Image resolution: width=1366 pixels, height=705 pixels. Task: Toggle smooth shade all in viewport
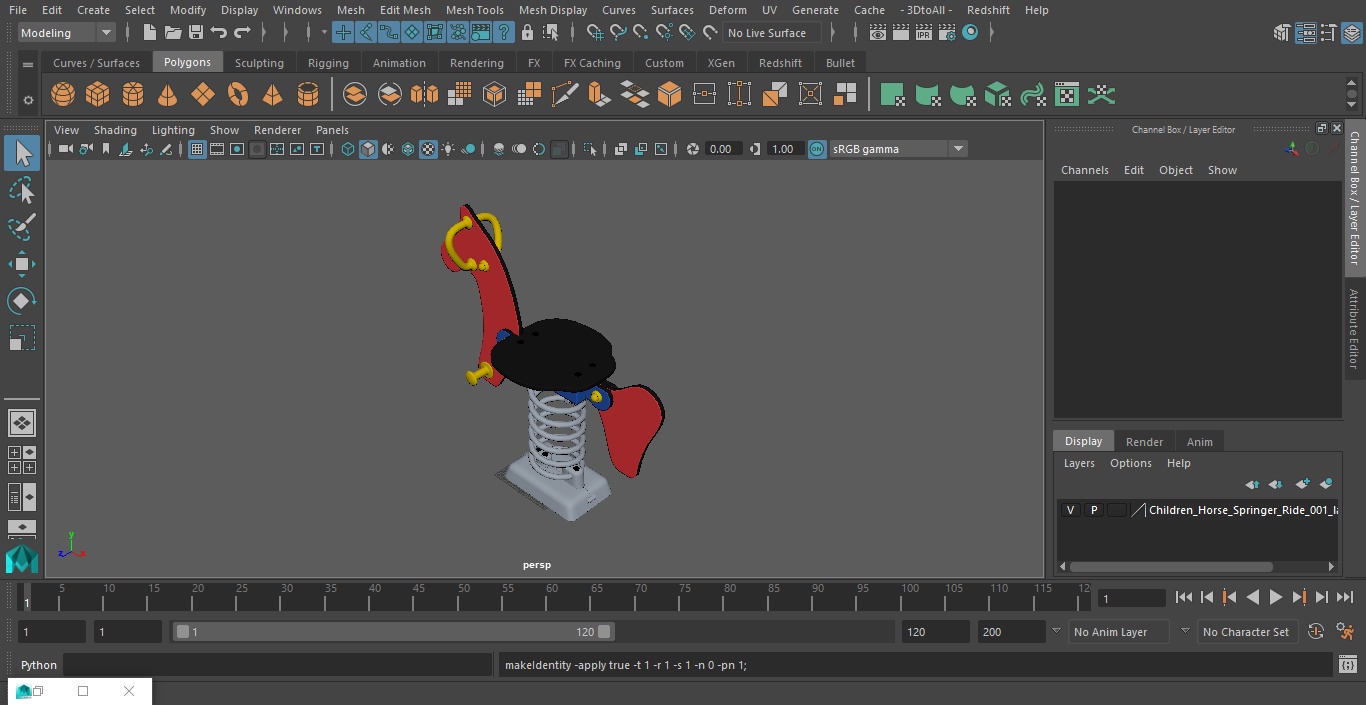click(x=368, y=149)
